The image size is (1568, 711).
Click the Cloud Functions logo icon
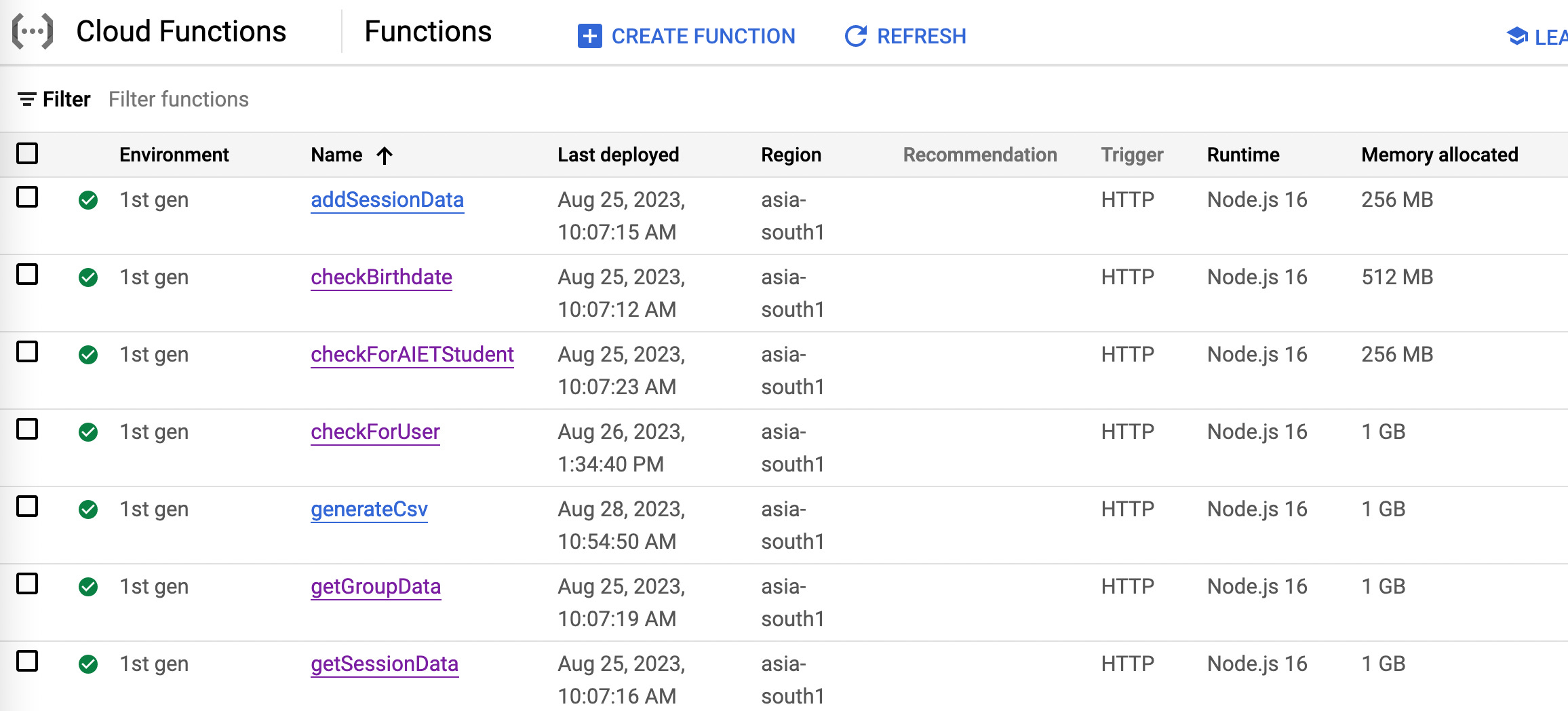(x=33, y=32)
